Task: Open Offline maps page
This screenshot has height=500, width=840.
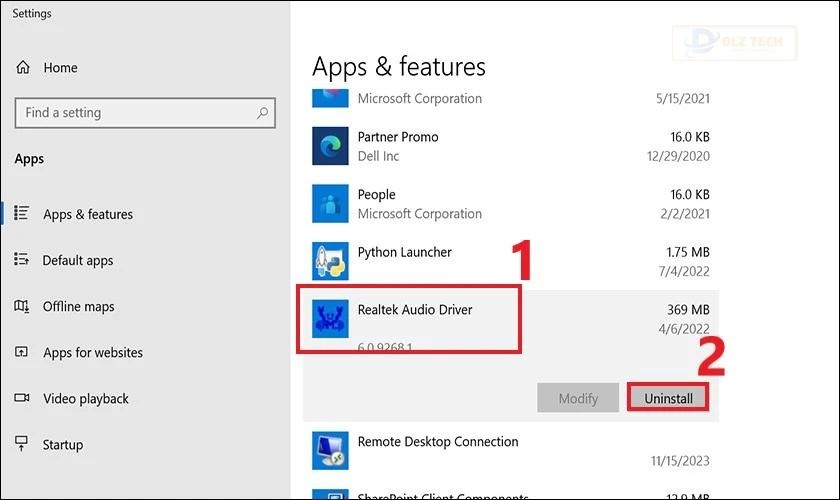Action: (78, 307)
